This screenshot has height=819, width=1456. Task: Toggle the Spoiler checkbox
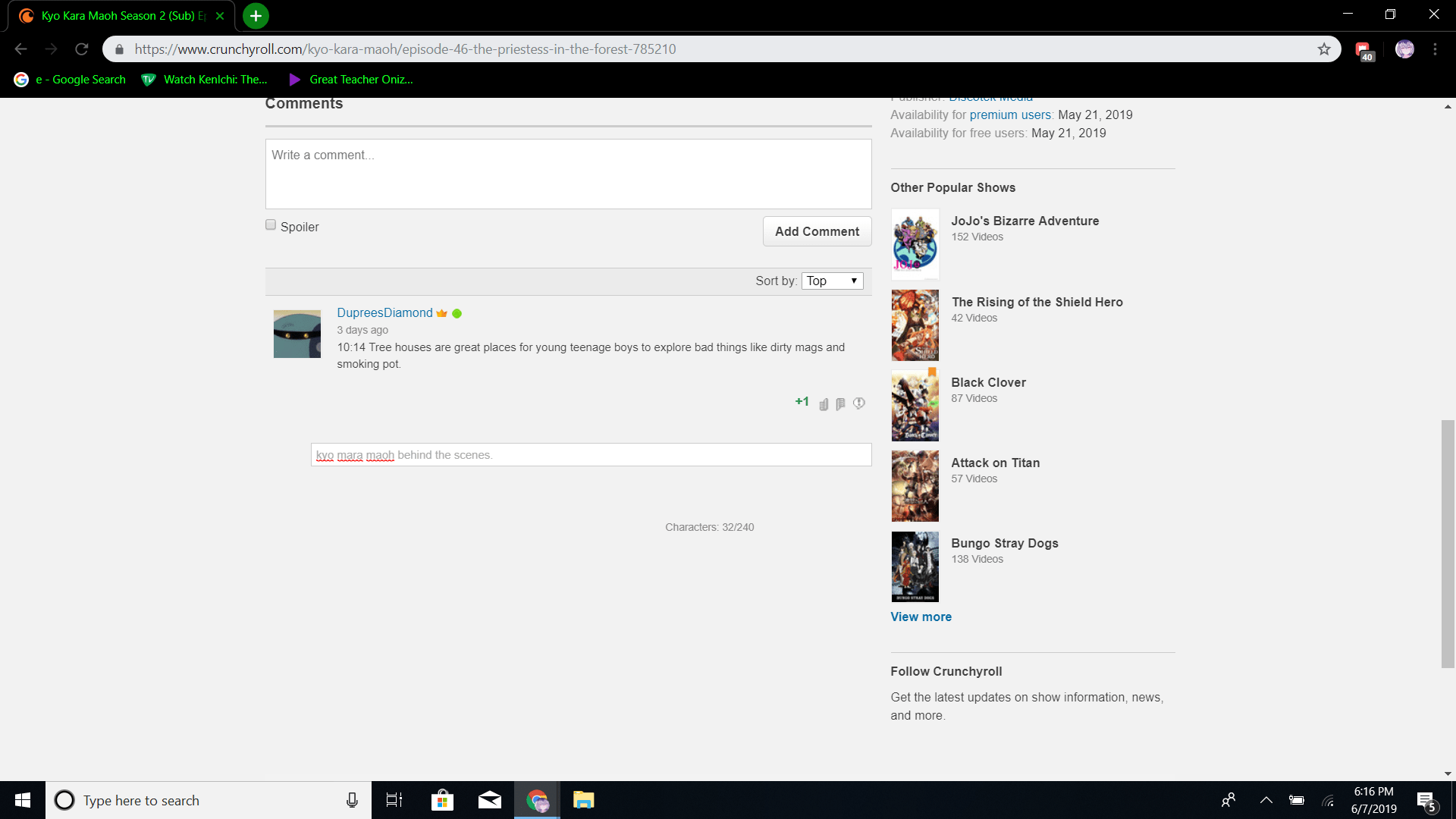[x=270, y=224]
